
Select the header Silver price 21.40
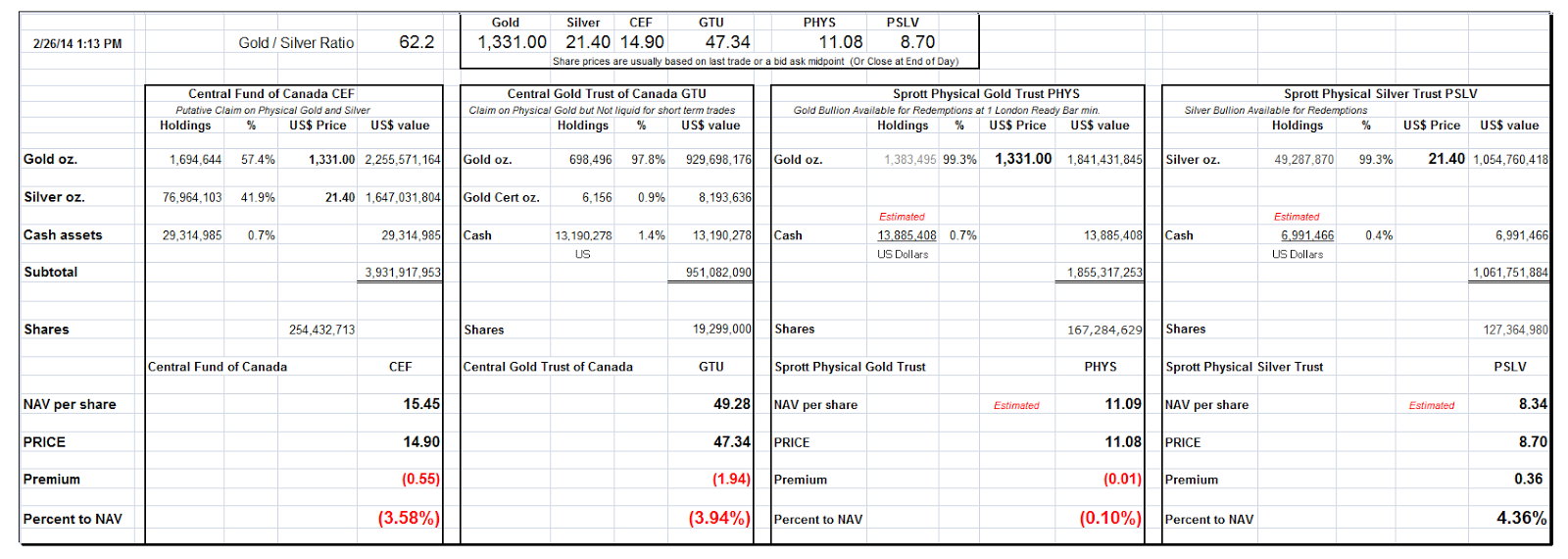point(588,42)
